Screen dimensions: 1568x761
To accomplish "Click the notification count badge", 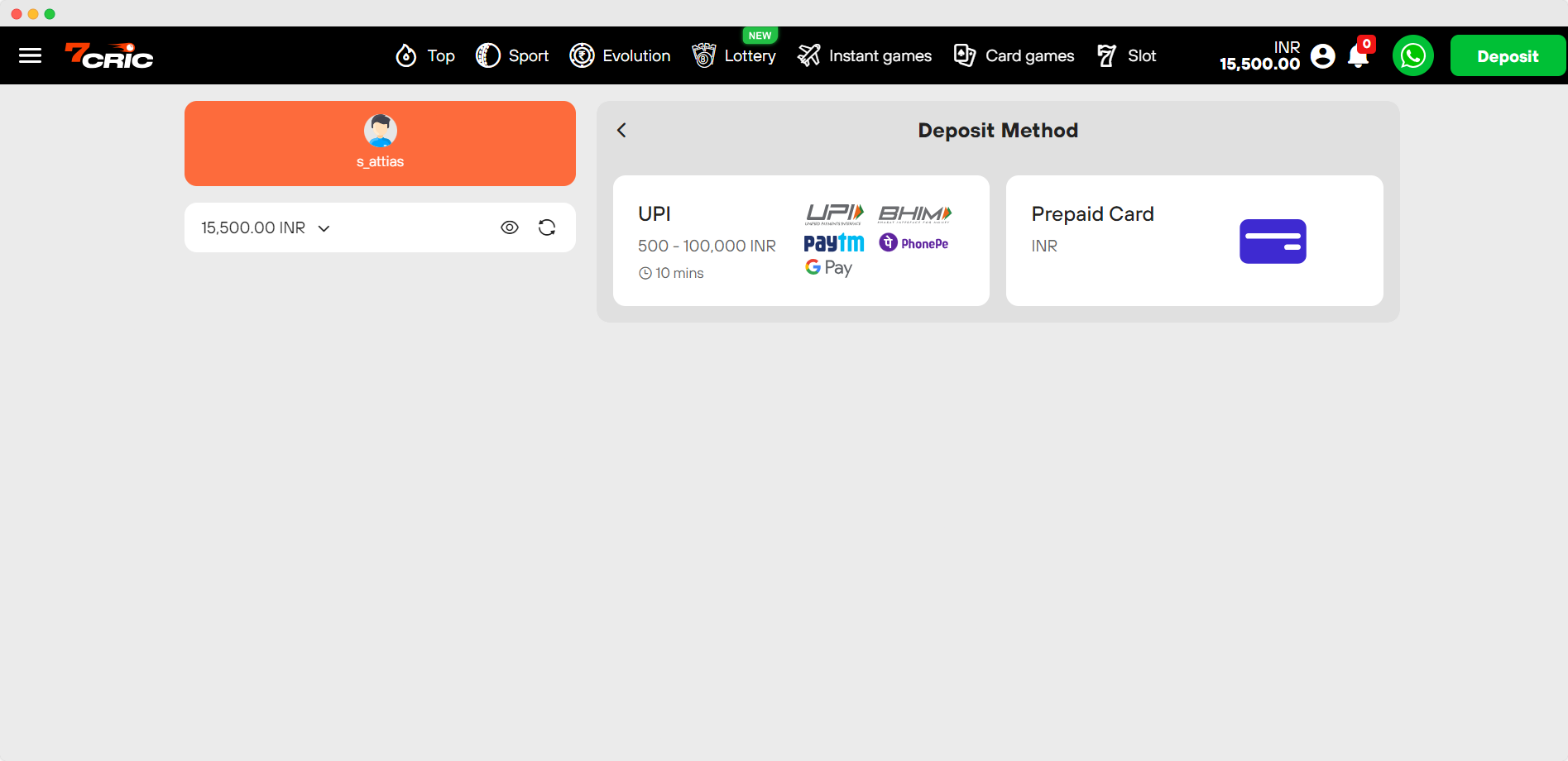I will point(1367,44).
